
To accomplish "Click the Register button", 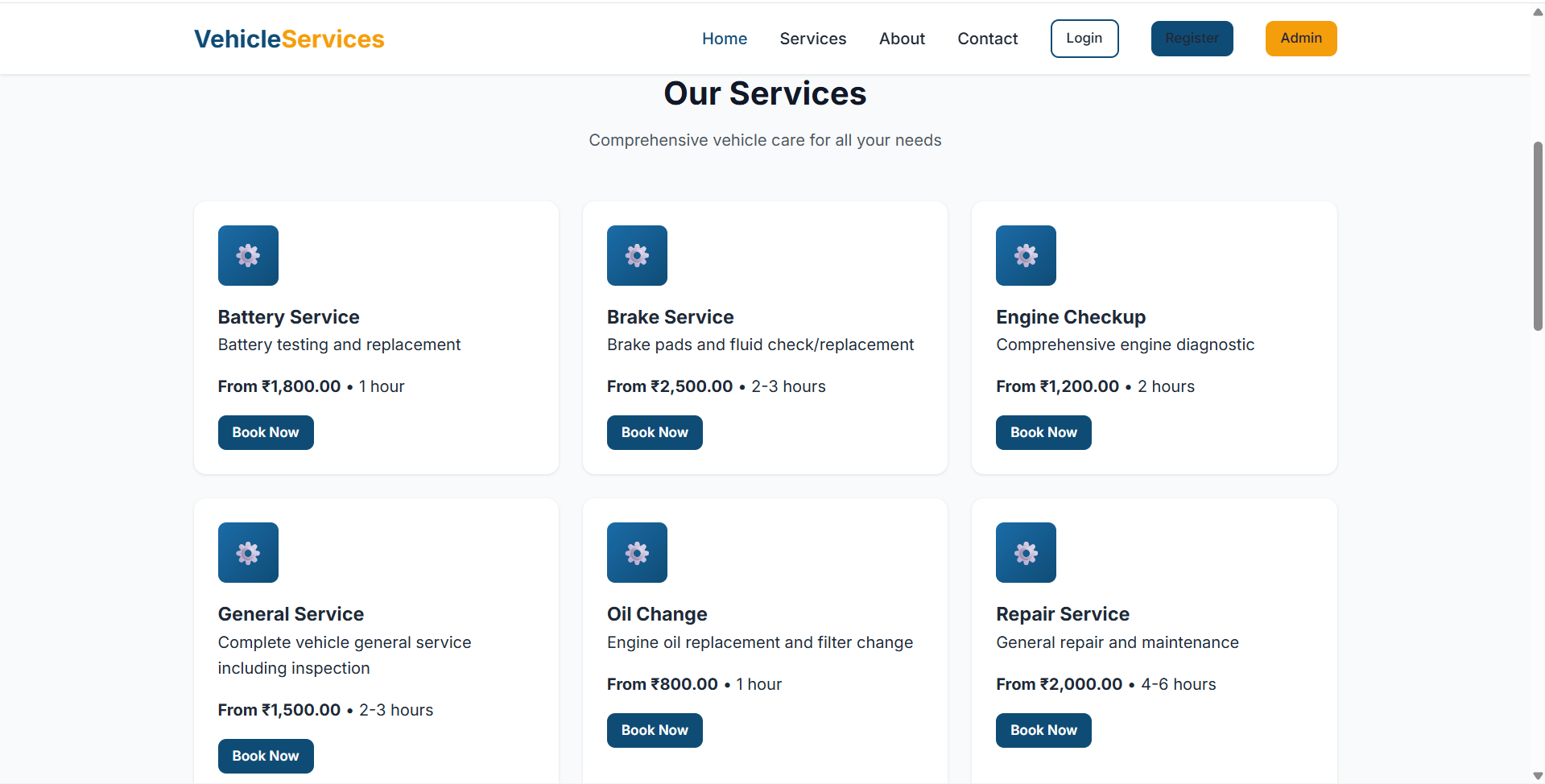I will (x=1192, y=39).
